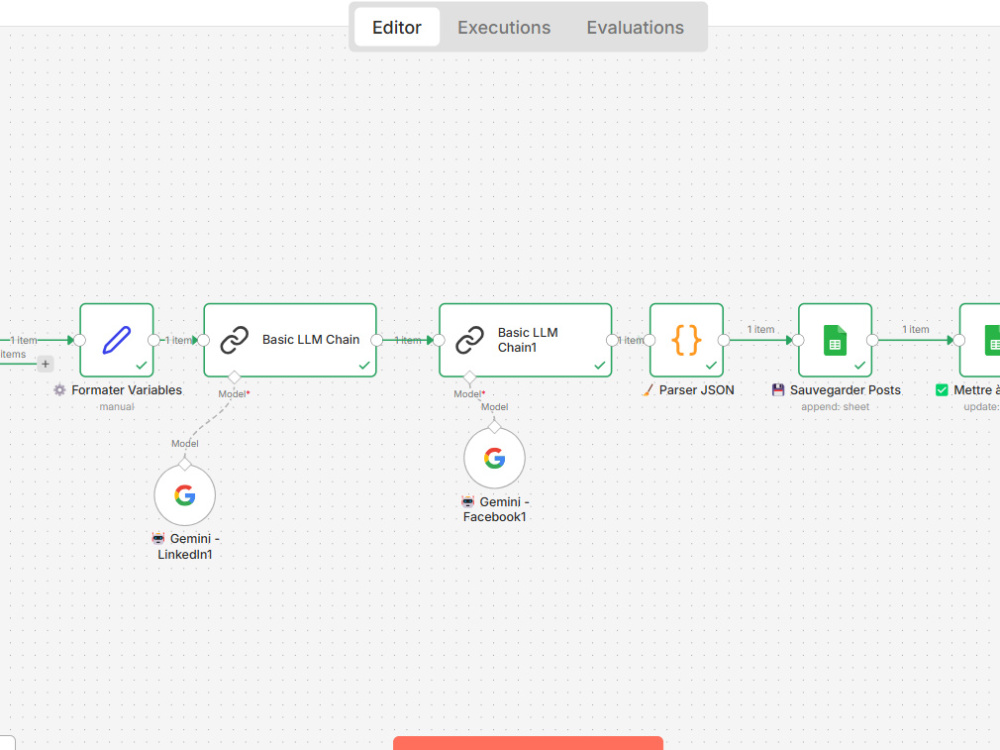Select the Parser JSON curly braces node

pos(686,340)
